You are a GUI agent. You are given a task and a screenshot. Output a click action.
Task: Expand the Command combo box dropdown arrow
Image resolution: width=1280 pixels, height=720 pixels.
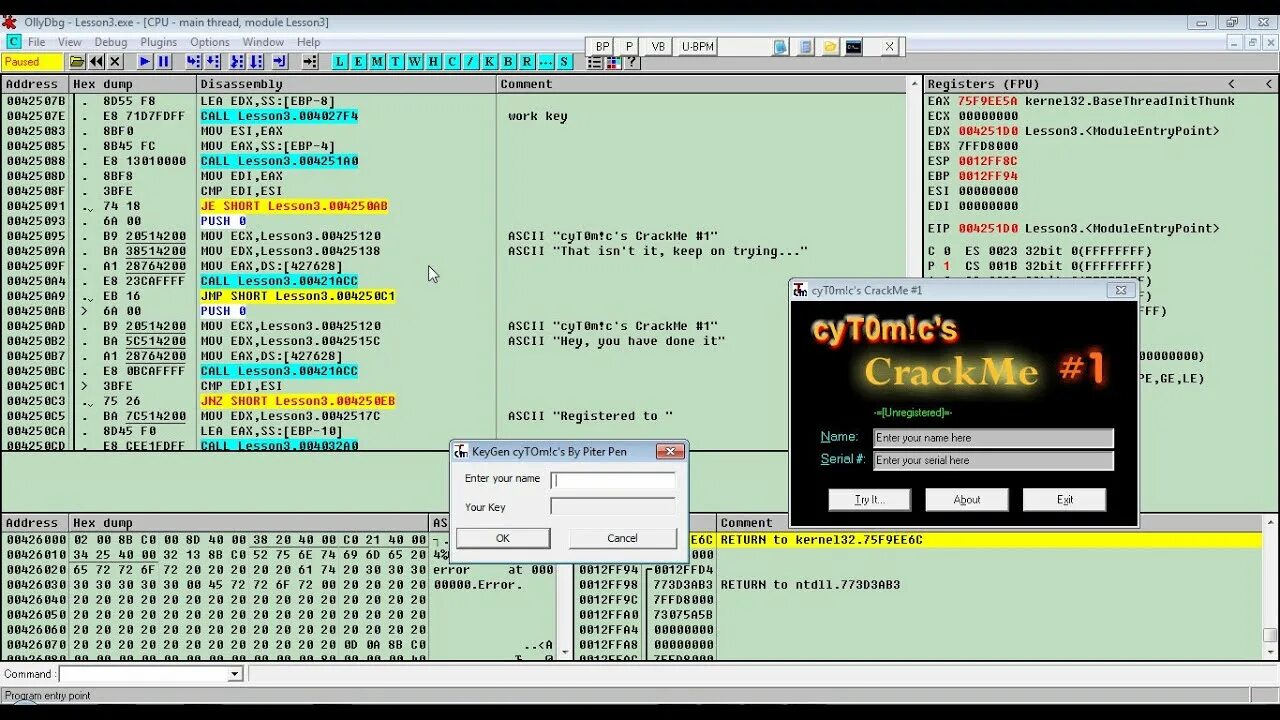pos(235,674)
